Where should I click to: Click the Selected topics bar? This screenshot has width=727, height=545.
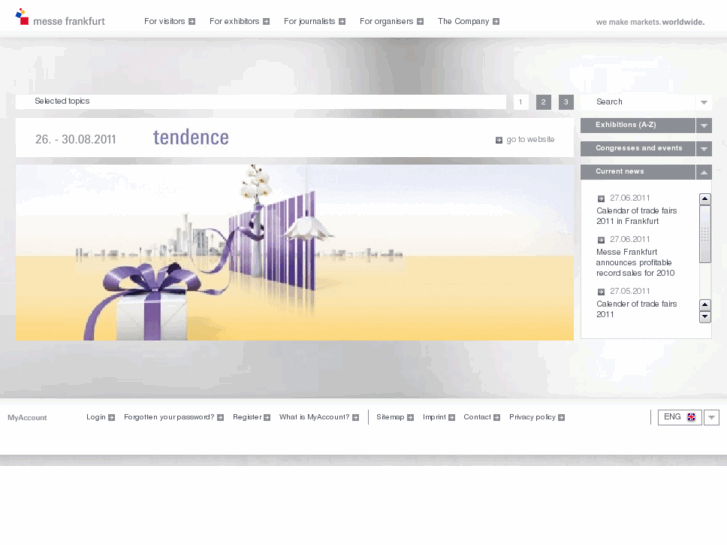[x=261, y=102]
